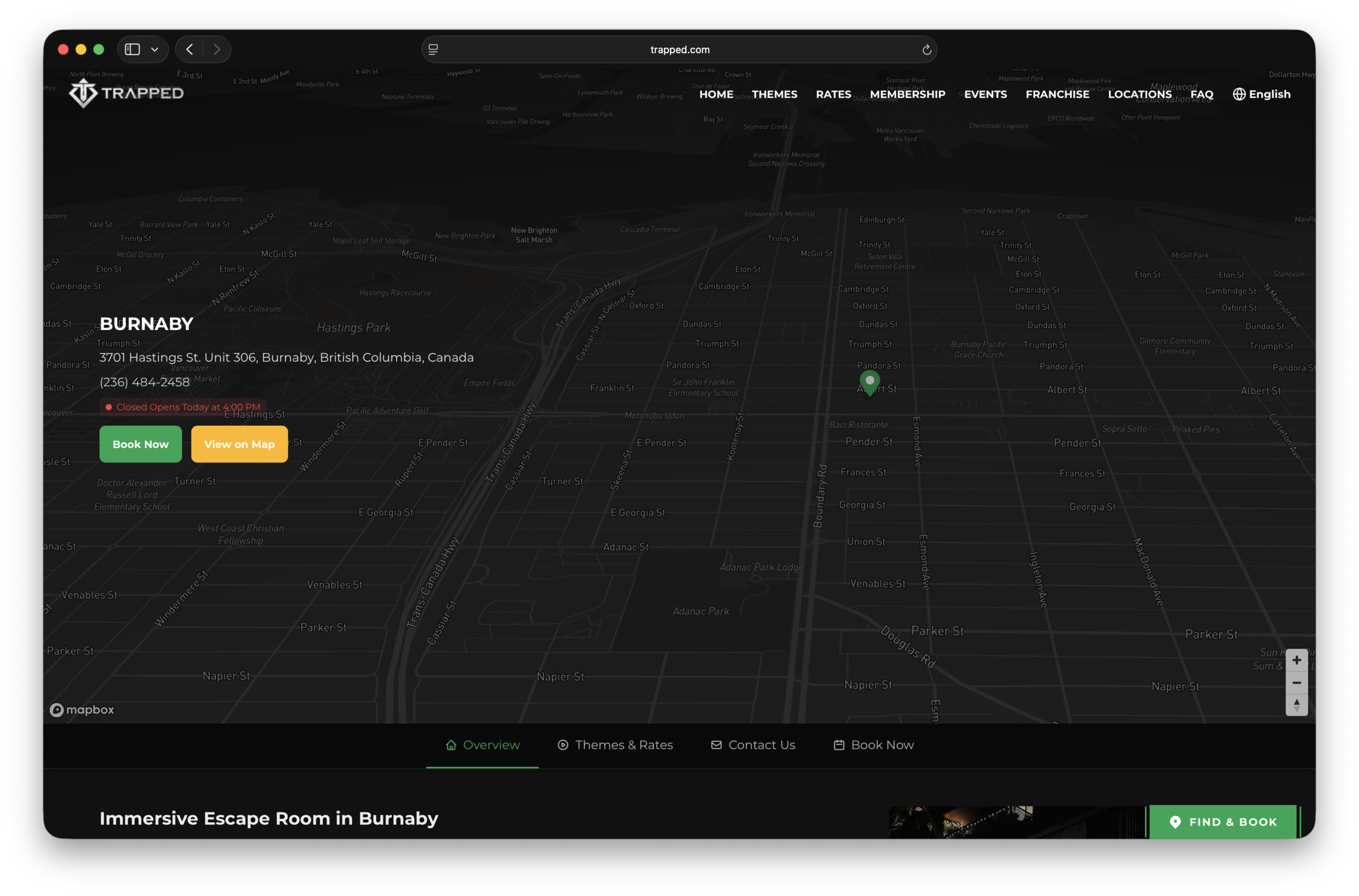The image size is (1359, 896).
Task: Click the View on Map button
Action: click(x=239, y=444)
